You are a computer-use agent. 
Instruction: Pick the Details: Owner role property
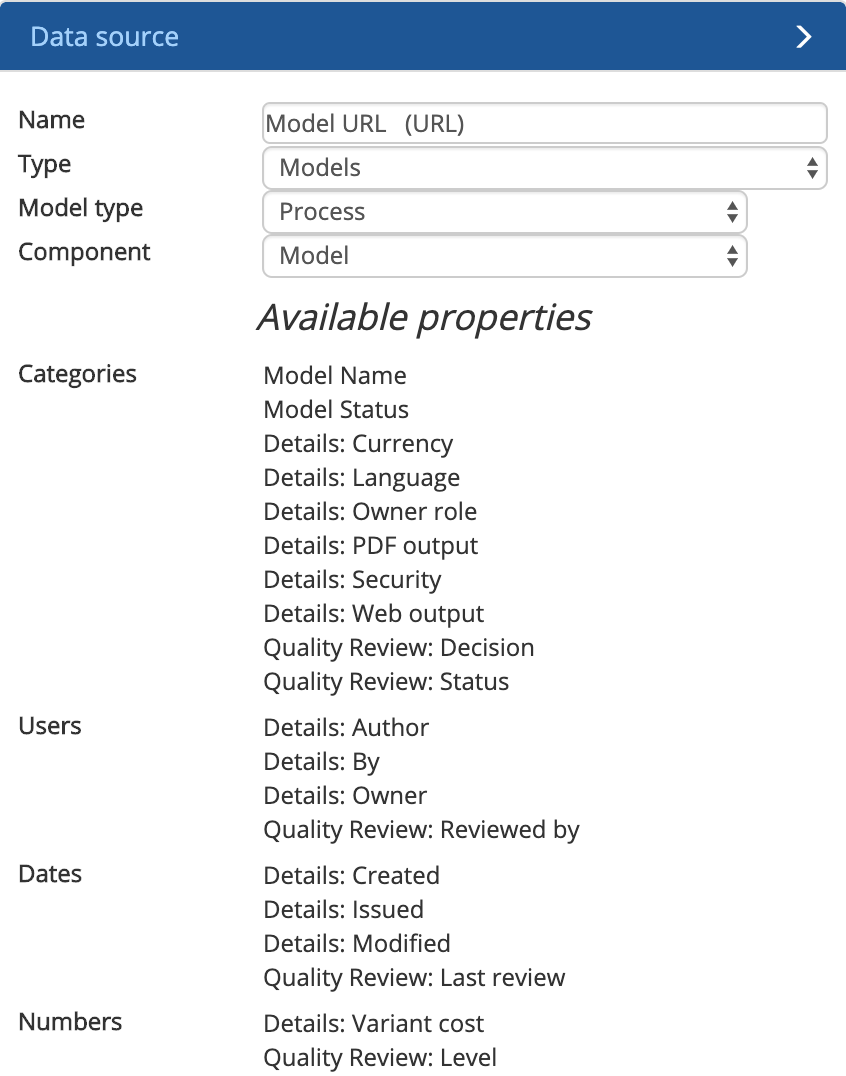click(370, 512)
